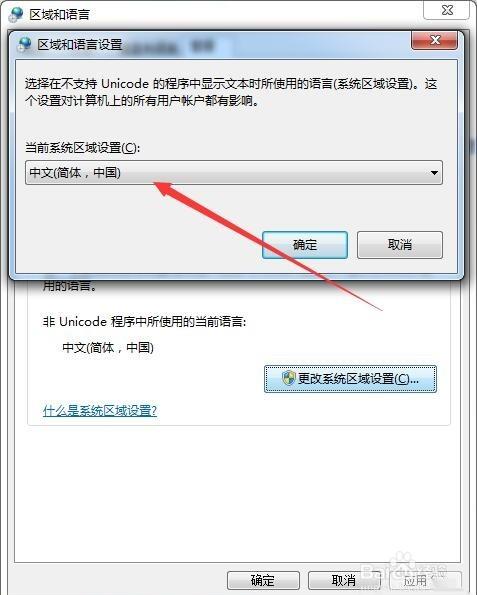
Task: Close the 区域和语言设置 dialog with the red X
Action: coord(434,40)
